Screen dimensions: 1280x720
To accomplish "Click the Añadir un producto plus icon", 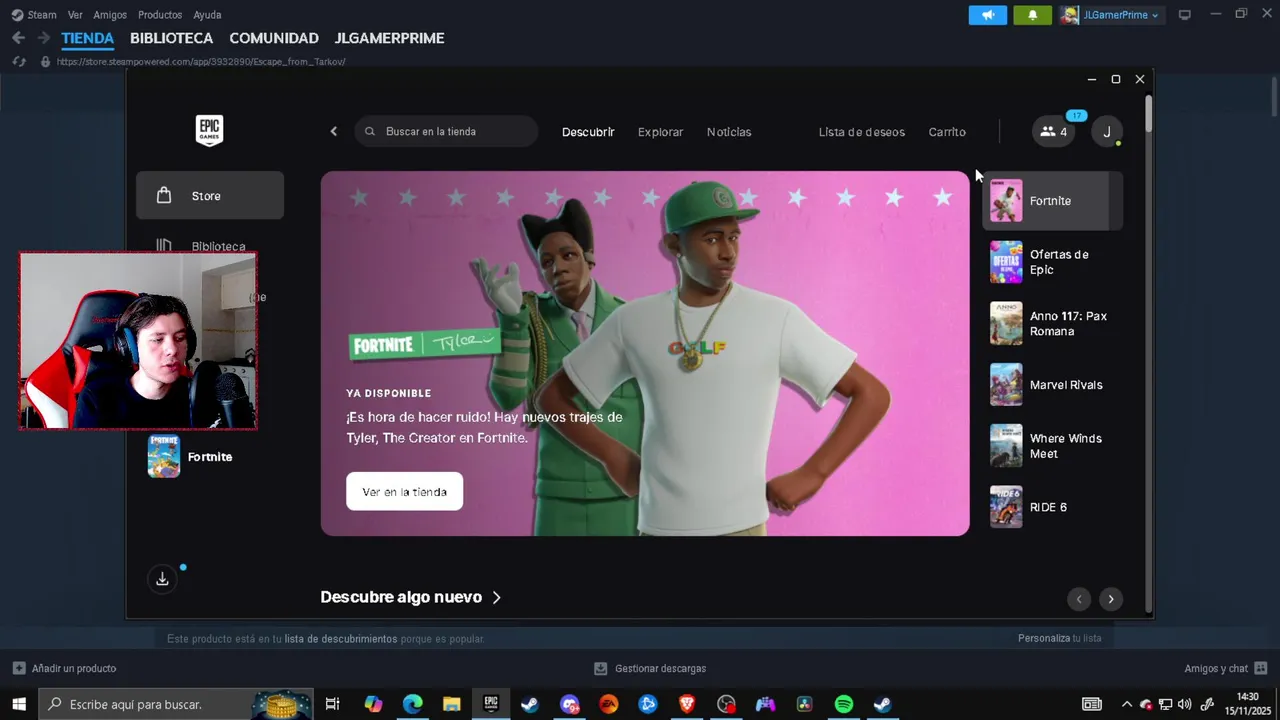I will (19, 668).
